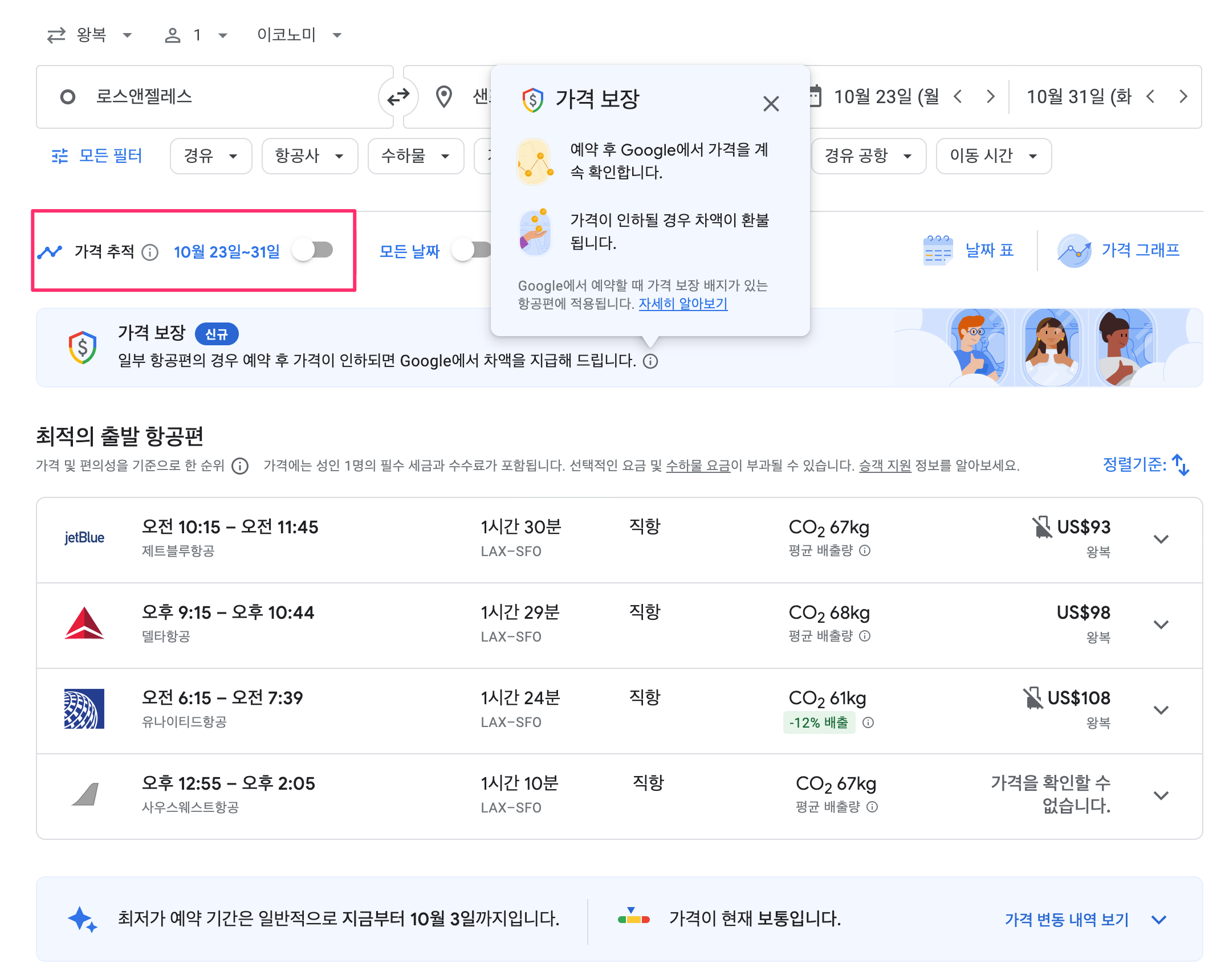
Task: Click the info icon next to 가격 추적
Action: [x=150, y=252]
